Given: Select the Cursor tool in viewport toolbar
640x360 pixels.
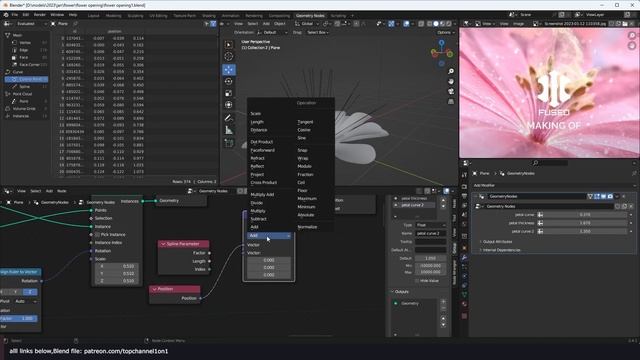Looking at the screenshot, I should (229, 56).
